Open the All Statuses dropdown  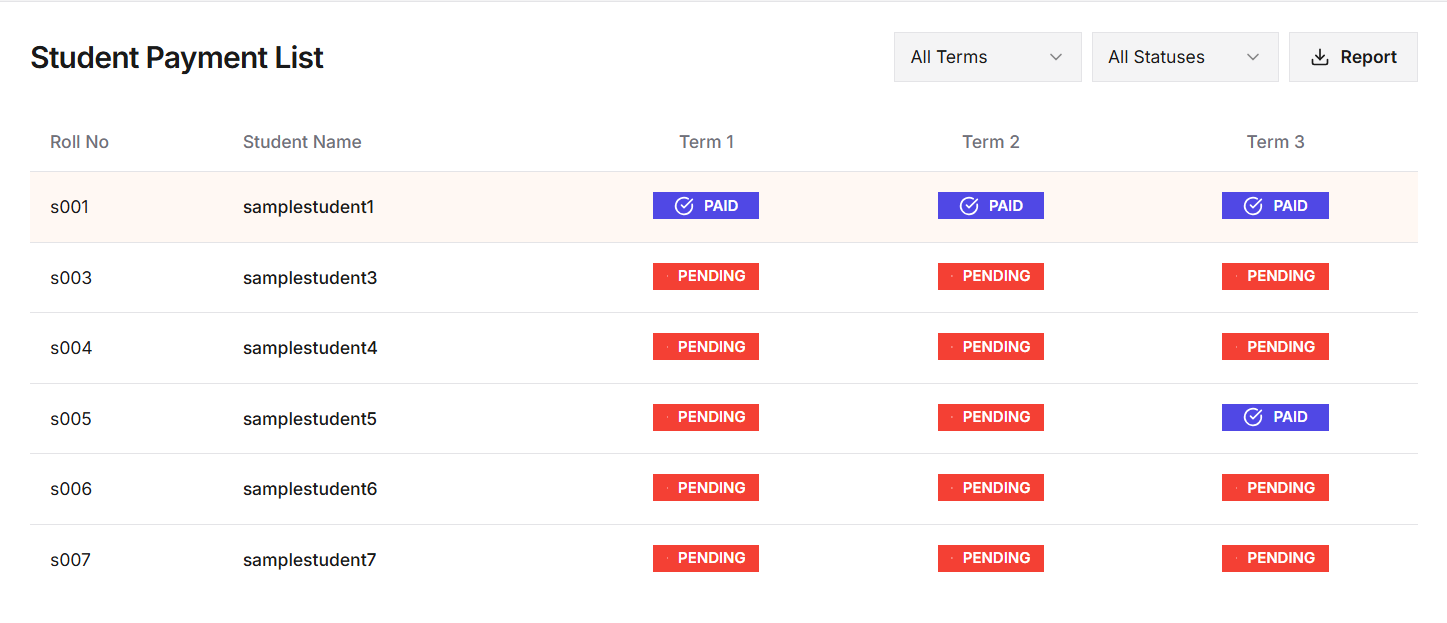point(1184,57)
